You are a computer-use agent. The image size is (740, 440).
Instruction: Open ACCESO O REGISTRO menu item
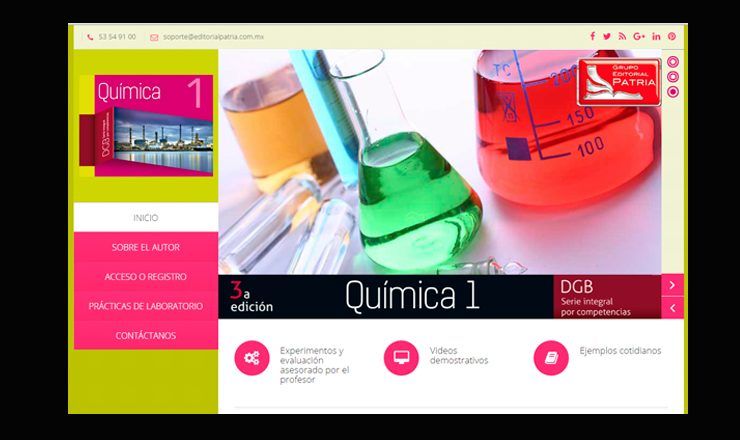tap(146, 277)
